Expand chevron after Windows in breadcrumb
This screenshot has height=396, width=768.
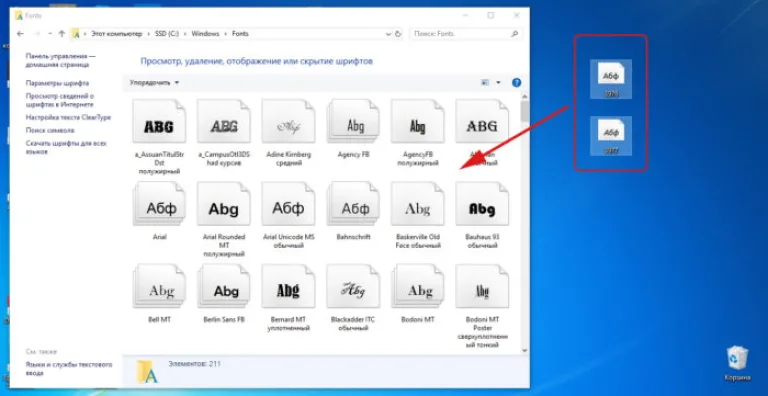click(226, 34)
